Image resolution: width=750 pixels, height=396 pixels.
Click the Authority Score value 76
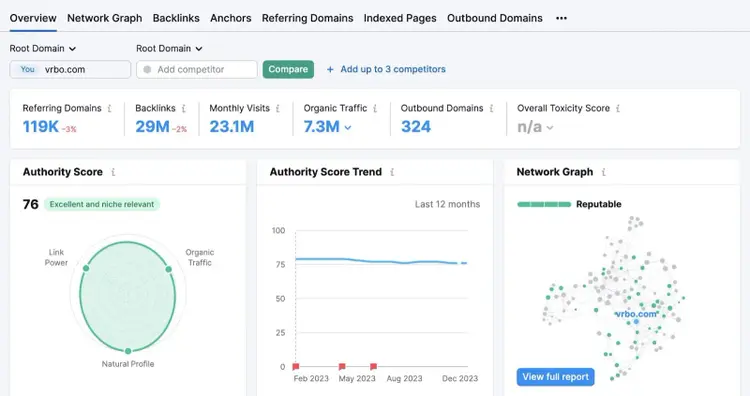point(30,204)
